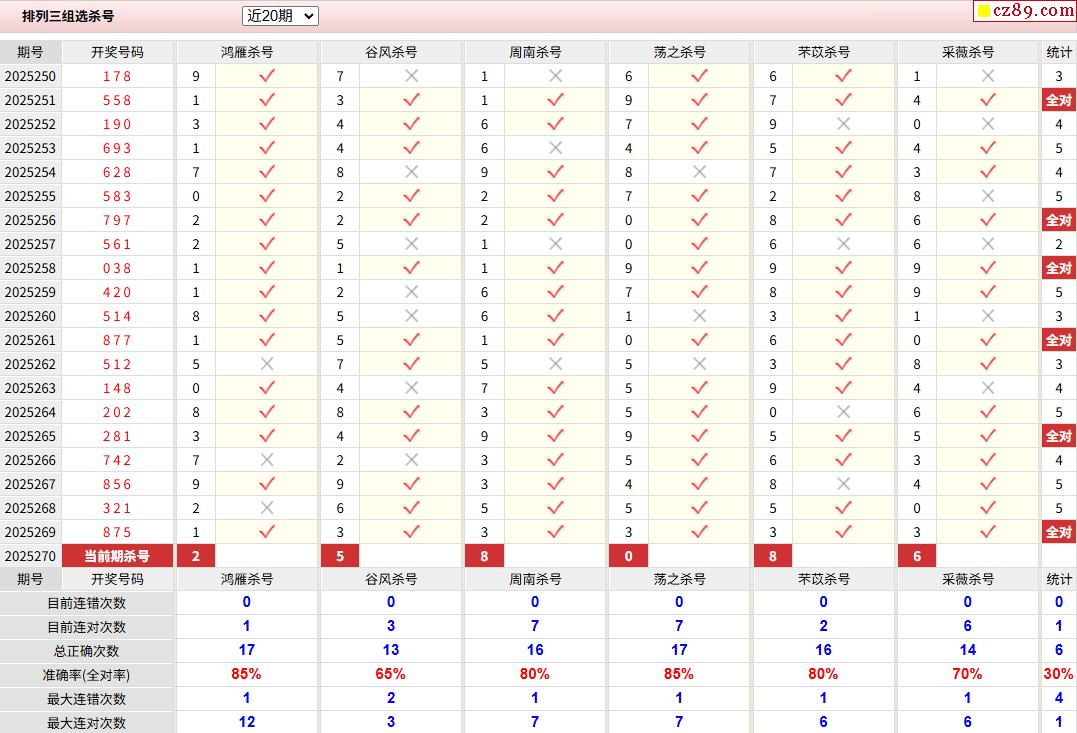Click the 全对 badge in row 2025269
This screenshot has height=733, width=1077.
tap(1058, 532)
